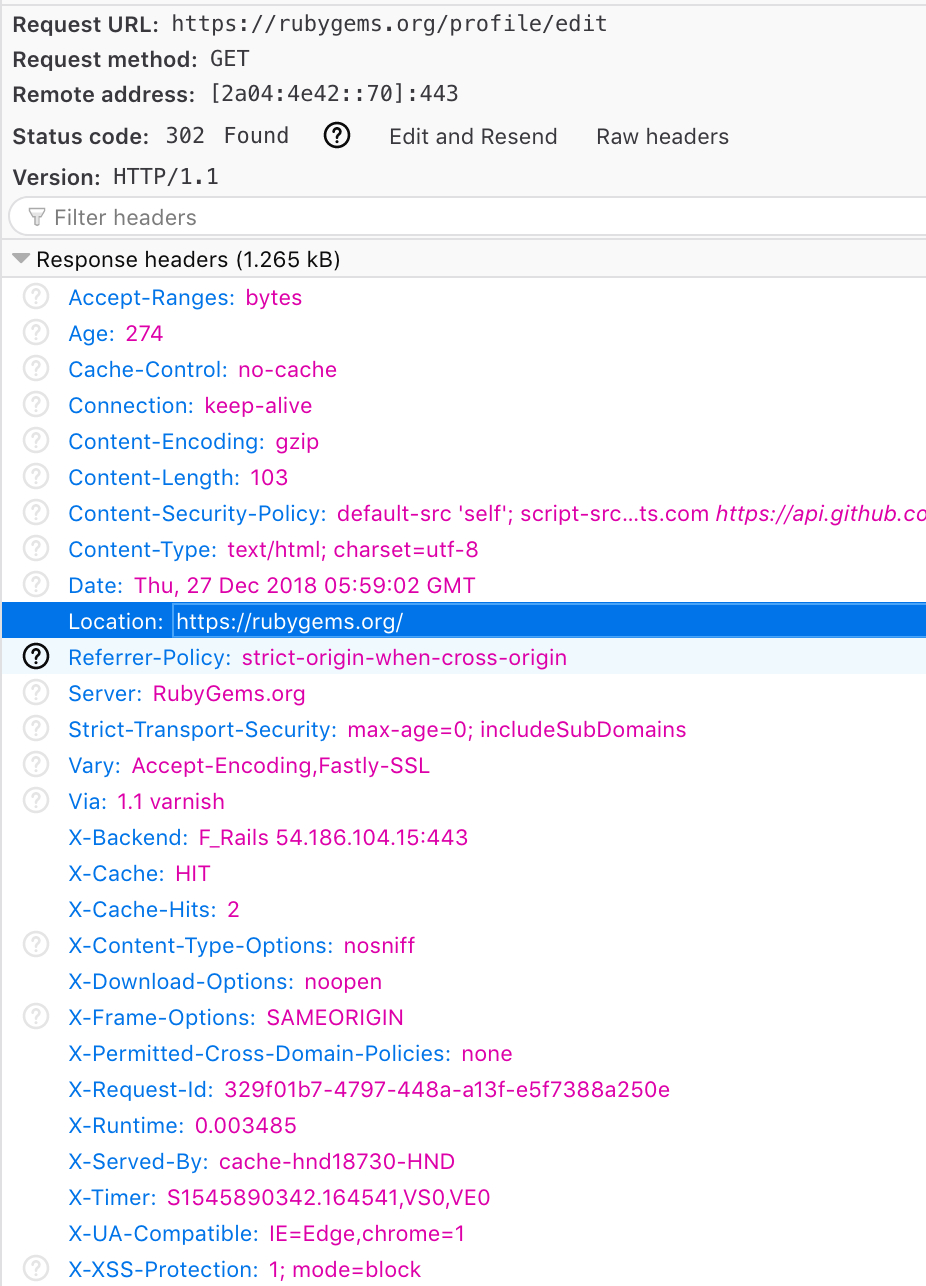The width and height of the screenshot is (926, 1286).
Task: Click help icon for Content-Length header
Action: point(36,477)
